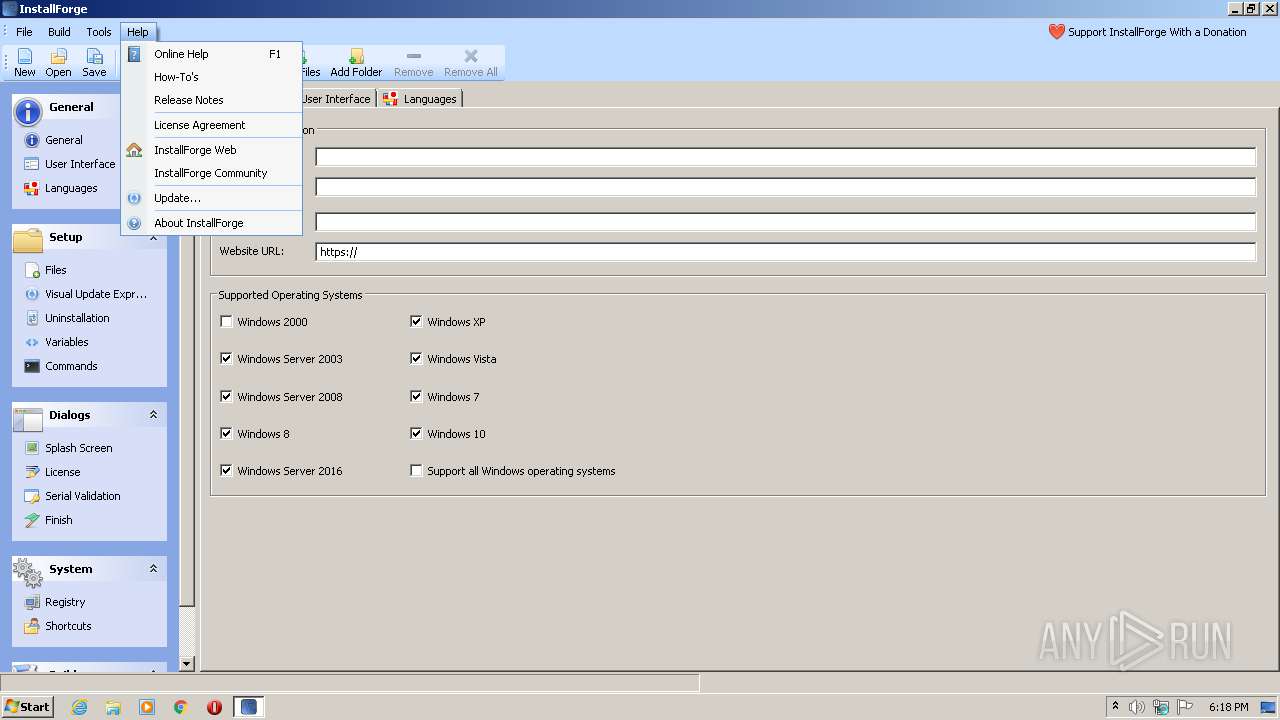Uncheck Windows XP checkbox

coord(416,322)
